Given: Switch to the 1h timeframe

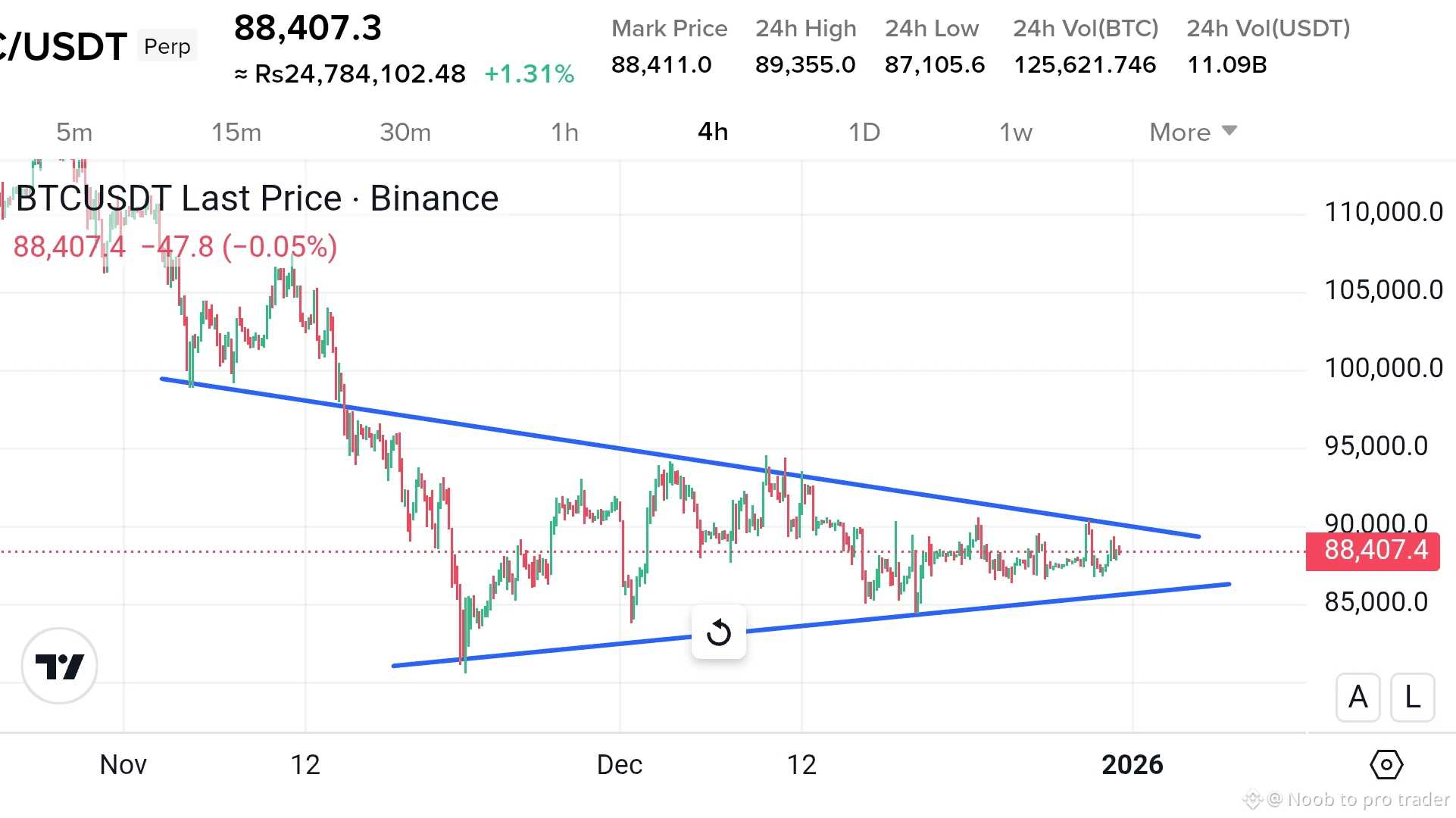Looking at the screenshot, I should click(x=564, y=132).
